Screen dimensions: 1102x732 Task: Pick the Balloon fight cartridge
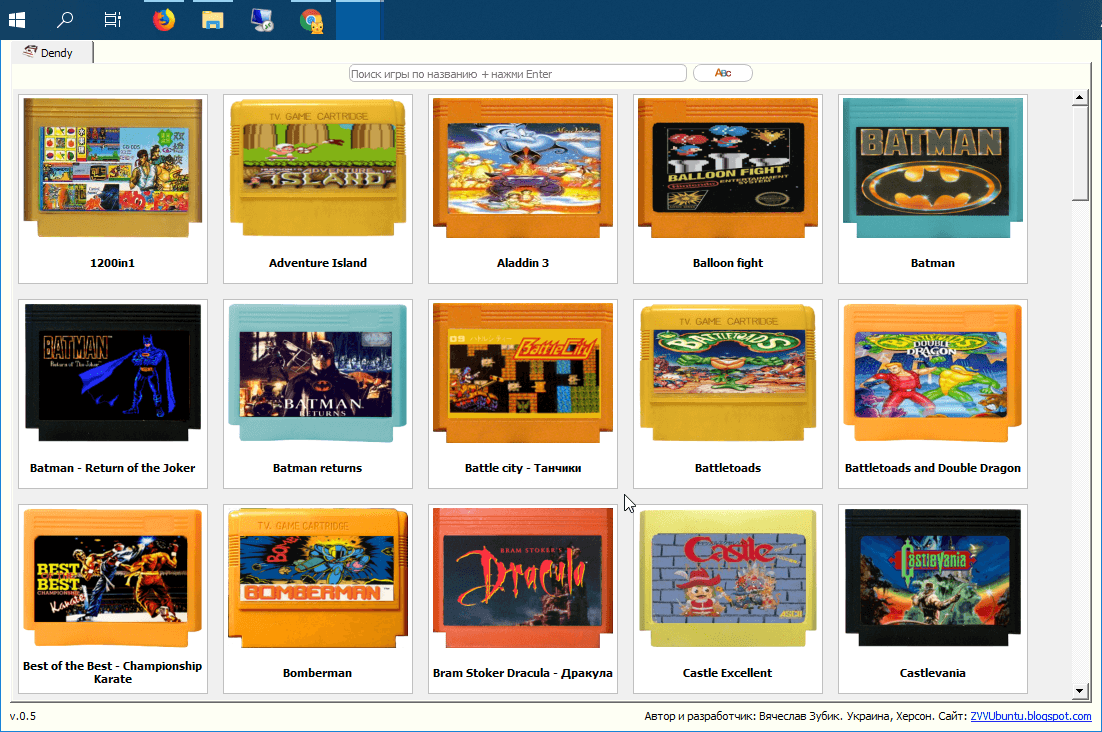pos(727,189)
